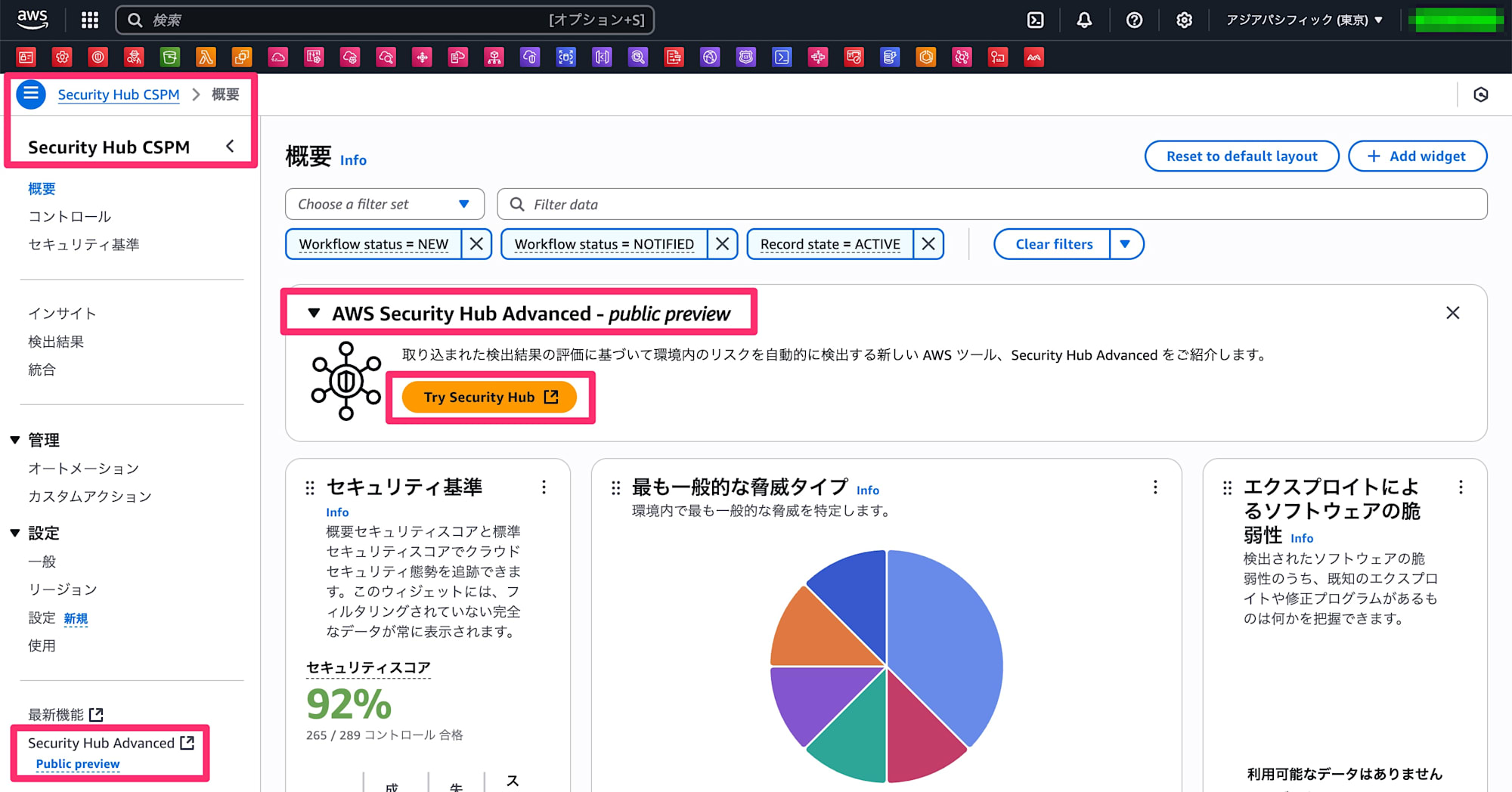Click the Add widget button

pos(1417,156)
